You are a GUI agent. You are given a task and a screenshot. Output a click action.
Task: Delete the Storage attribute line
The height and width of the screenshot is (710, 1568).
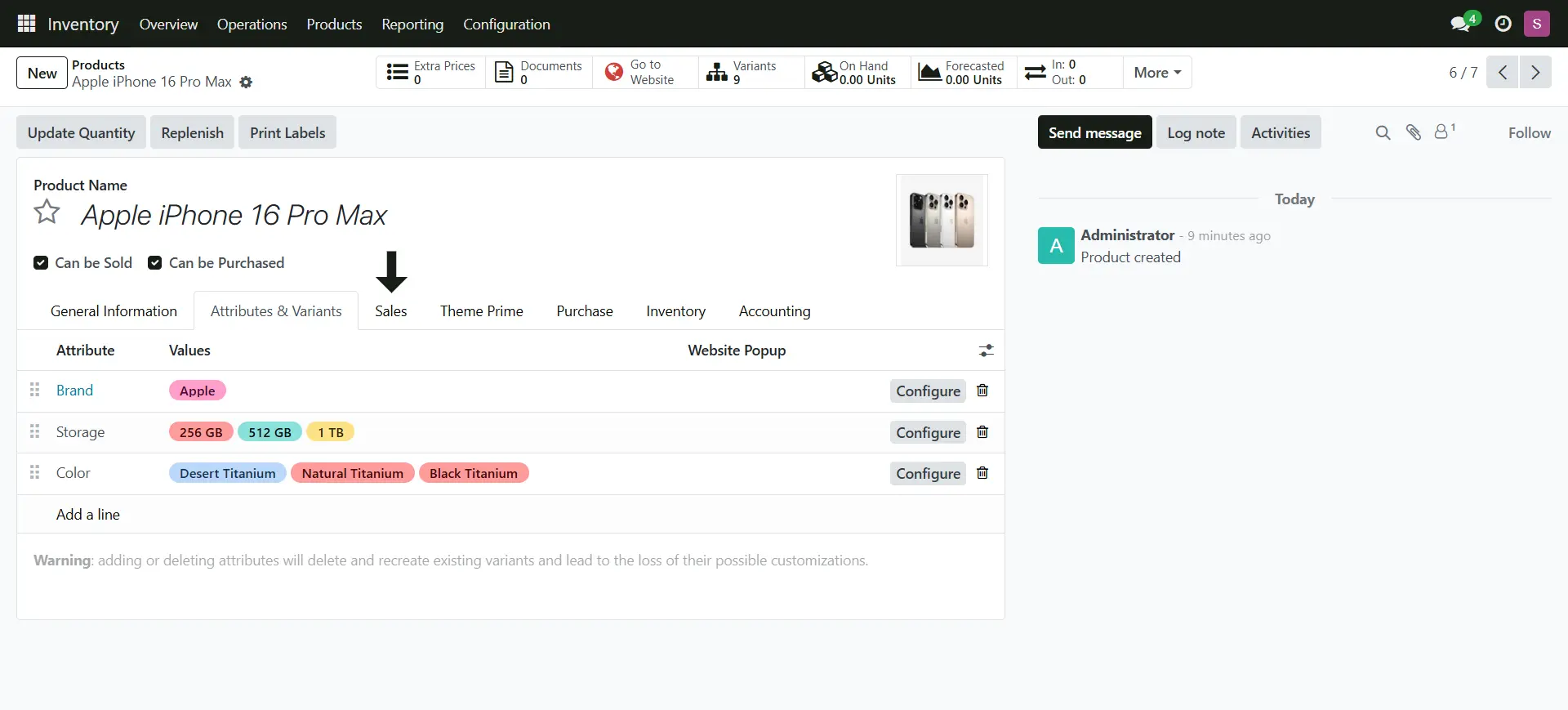982,432
